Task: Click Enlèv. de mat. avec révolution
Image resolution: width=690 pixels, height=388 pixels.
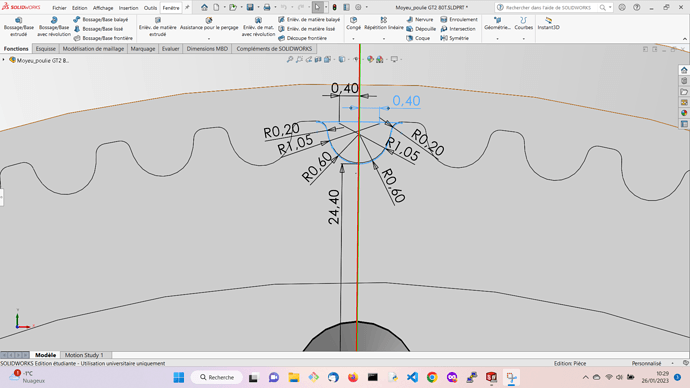Action: tap(258, 26)
